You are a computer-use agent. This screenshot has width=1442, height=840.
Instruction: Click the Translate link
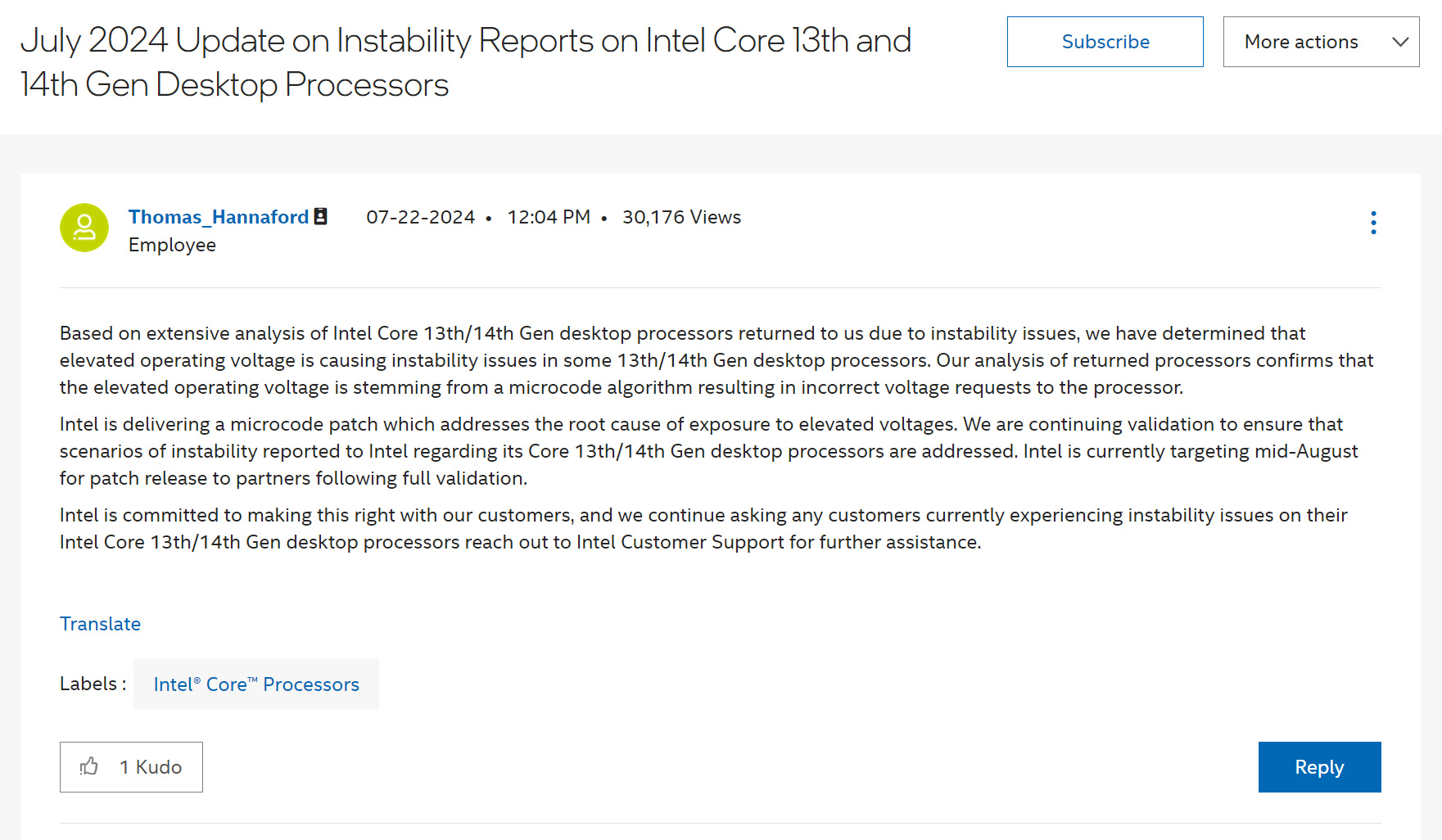click(x=100, y=624)
